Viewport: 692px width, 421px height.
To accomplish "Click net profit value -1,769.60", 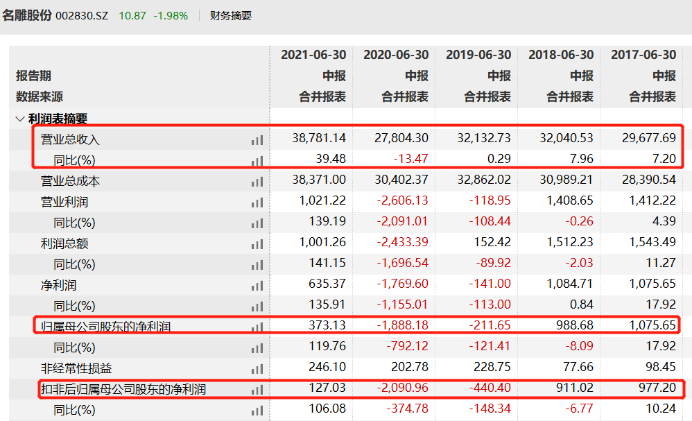I will point(402,284).
